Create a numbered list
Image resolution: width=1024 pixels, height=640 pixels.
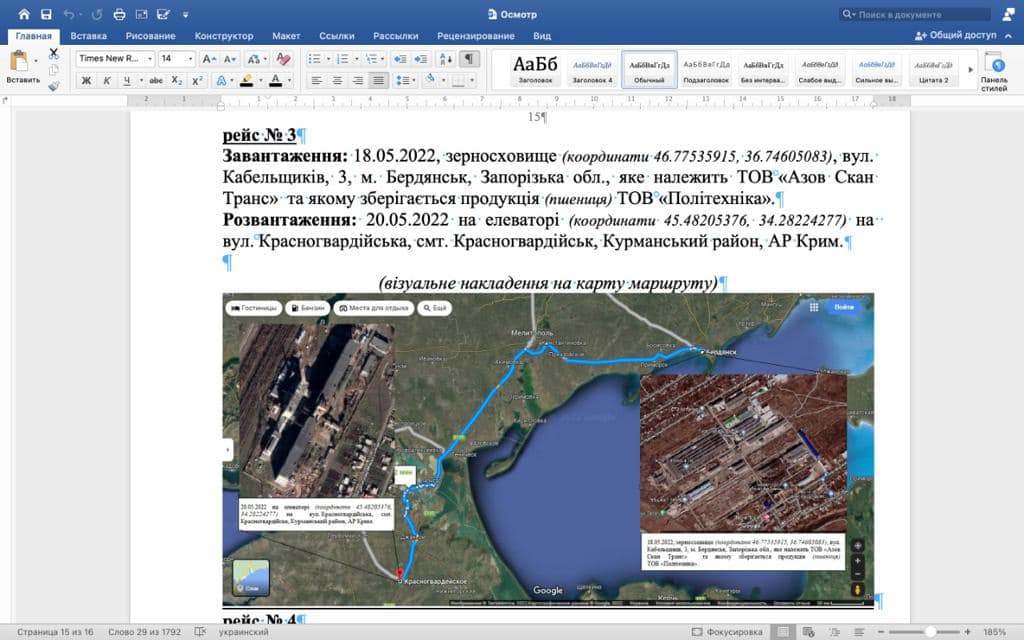click(x=342, y=59)
